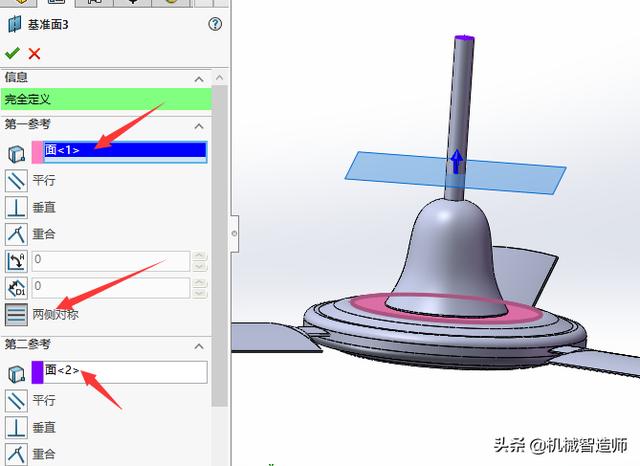Decrease the angle value with down spinner
Image resolution: width=640 pixels, height=466 pixels.
tap(200, 266)
